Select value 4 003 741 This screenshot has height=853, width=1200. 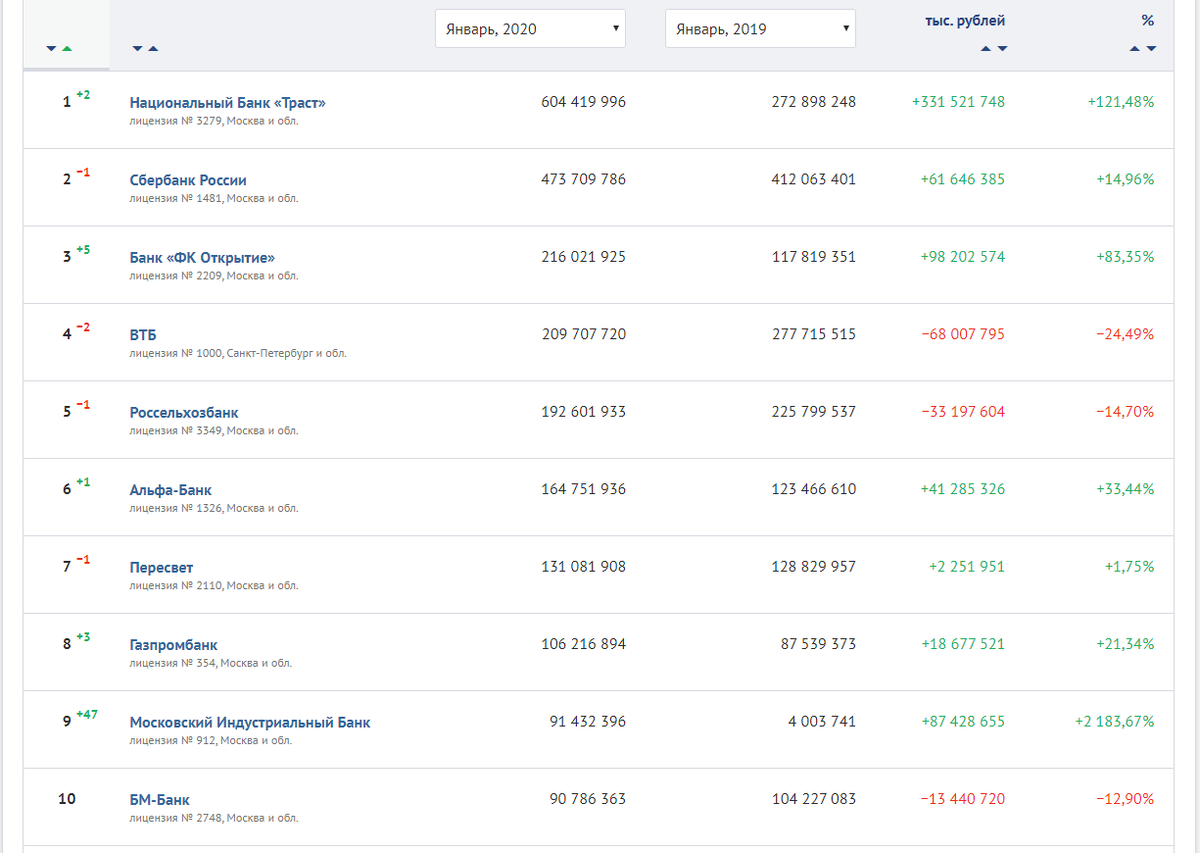(822, 722)
